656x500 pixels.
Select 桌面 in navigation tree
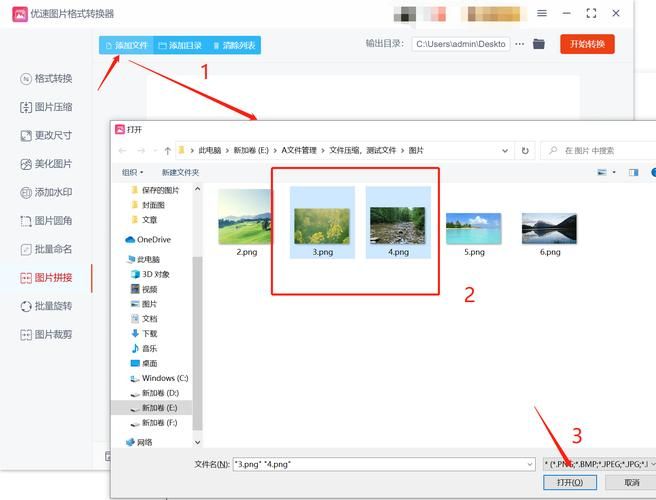coord(144,363)
